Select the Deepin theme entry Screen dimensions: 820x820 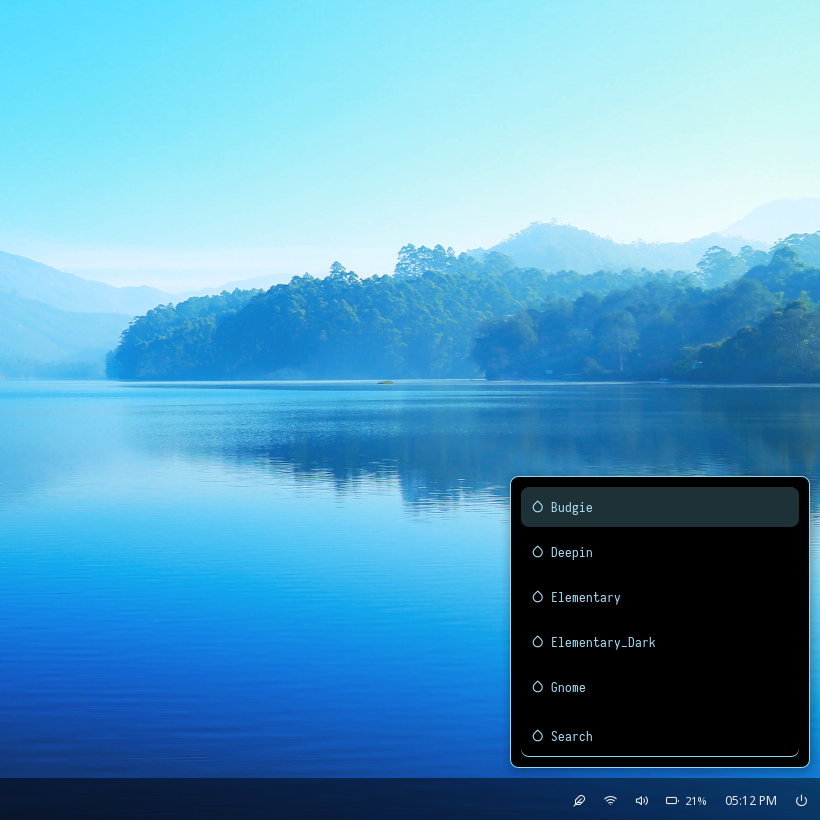click(659, 552)
